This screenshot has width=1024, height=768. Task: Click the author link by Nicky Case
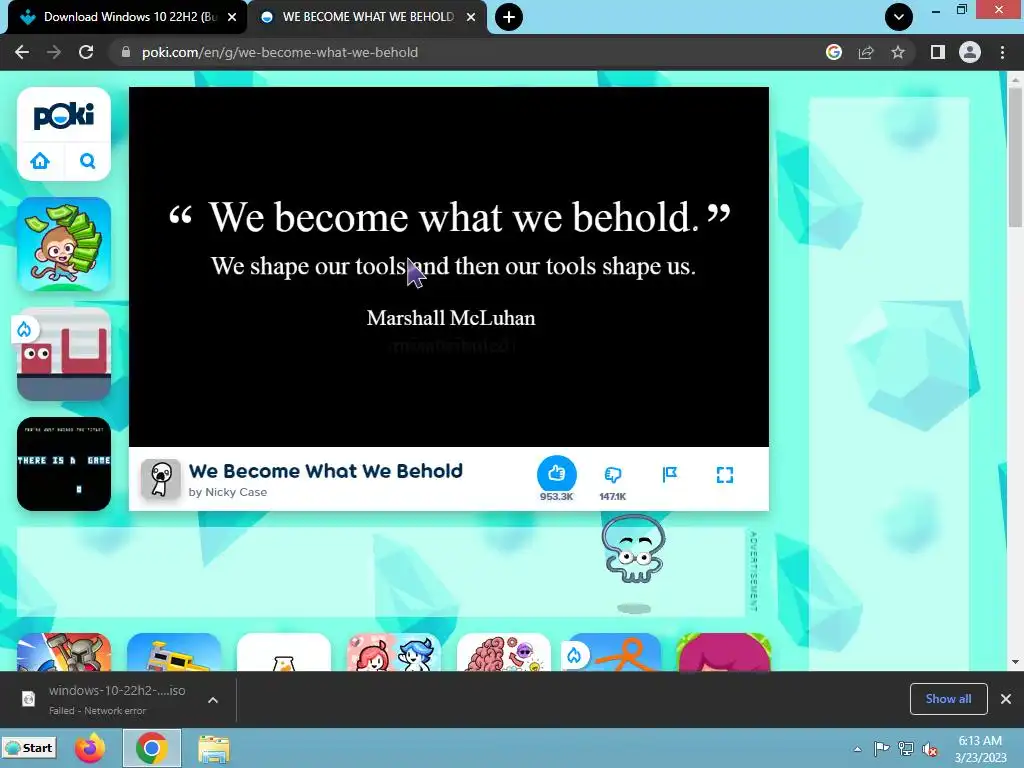click(227, 492)
